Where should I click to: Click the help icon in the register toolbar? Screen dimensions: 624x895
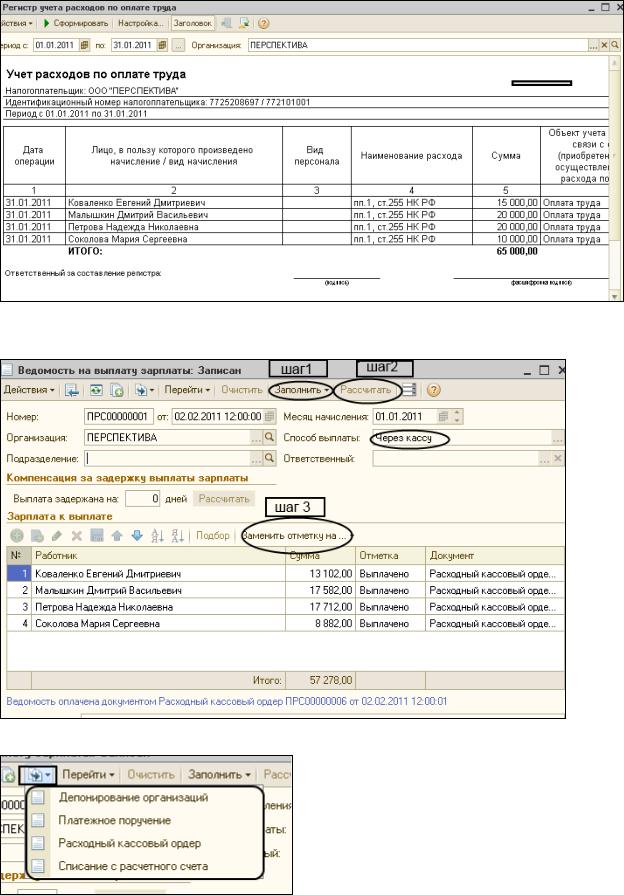pyautogui.click(x=263, y=23)
